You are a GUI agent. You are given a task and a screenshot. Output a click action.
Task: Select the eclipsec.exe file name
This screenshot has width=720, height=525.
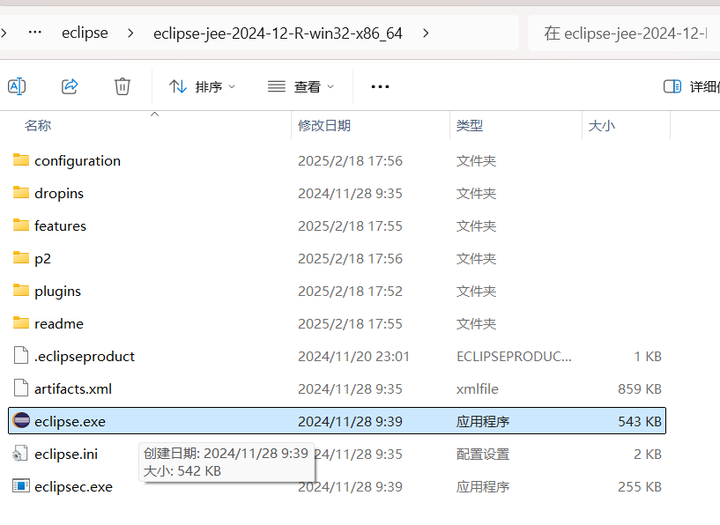tap(73, 487)
